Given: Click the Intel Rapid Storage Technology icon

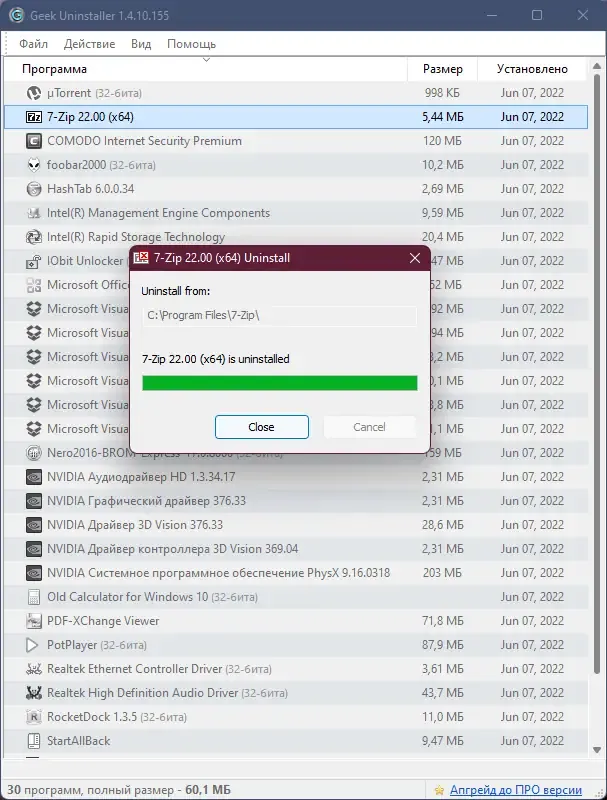Looking at the screenshot, I should 34,237.
